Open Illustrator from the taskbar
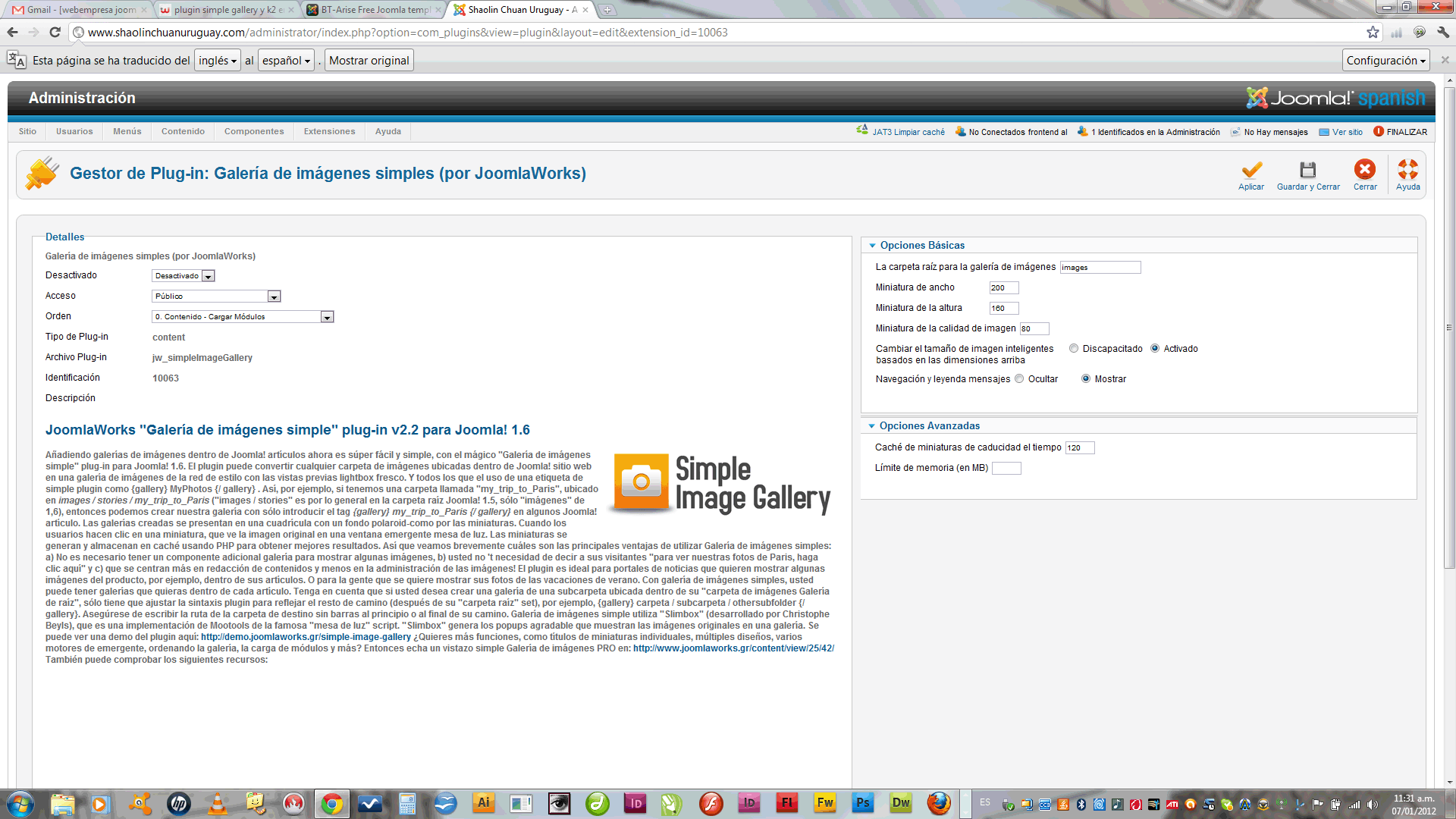This screenshot has height=819, width=1456. tap(483, 803)
